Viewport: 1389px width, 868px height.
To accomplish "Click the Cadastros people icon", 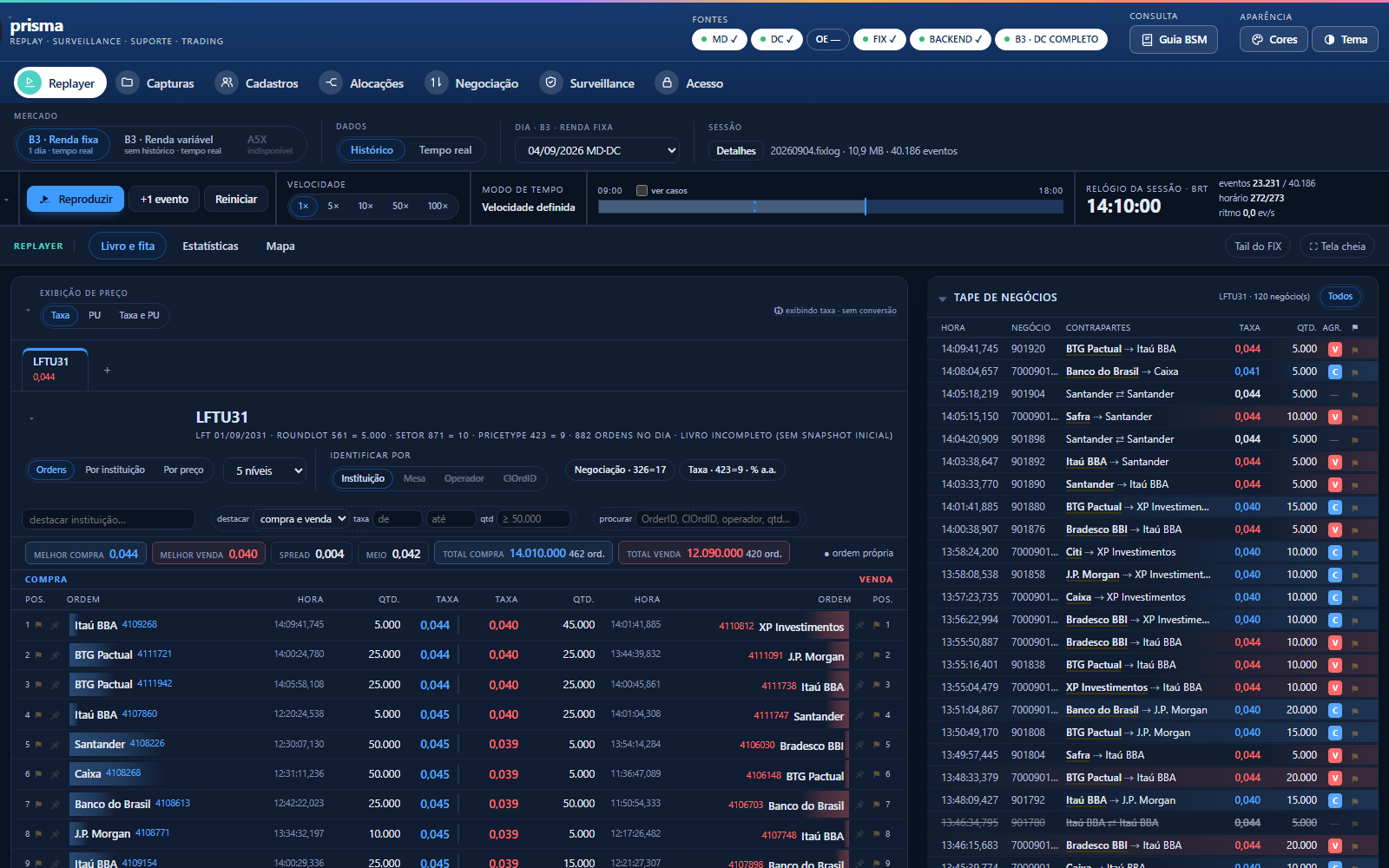I will (x=227, y=82).
